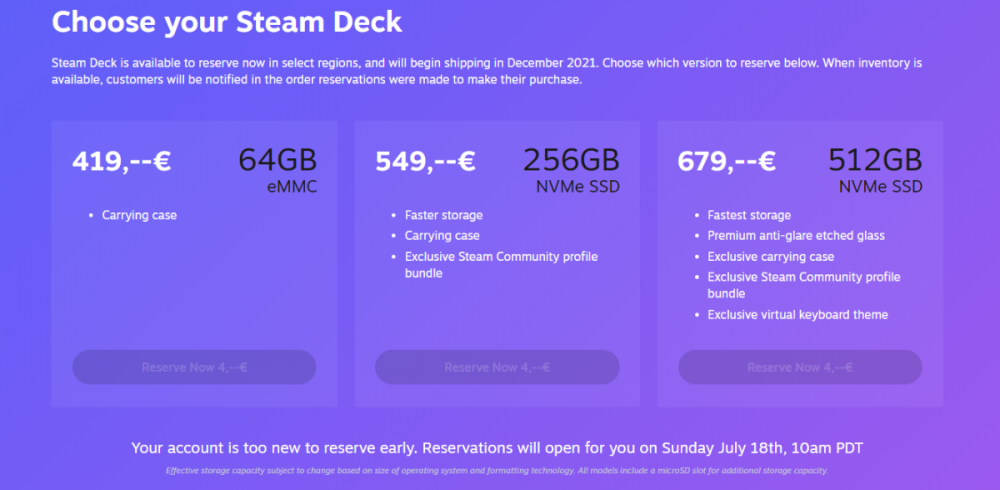The image size is (1000, 490).
Task: Select the 419,--€ price text
Action: coord(121,161)
